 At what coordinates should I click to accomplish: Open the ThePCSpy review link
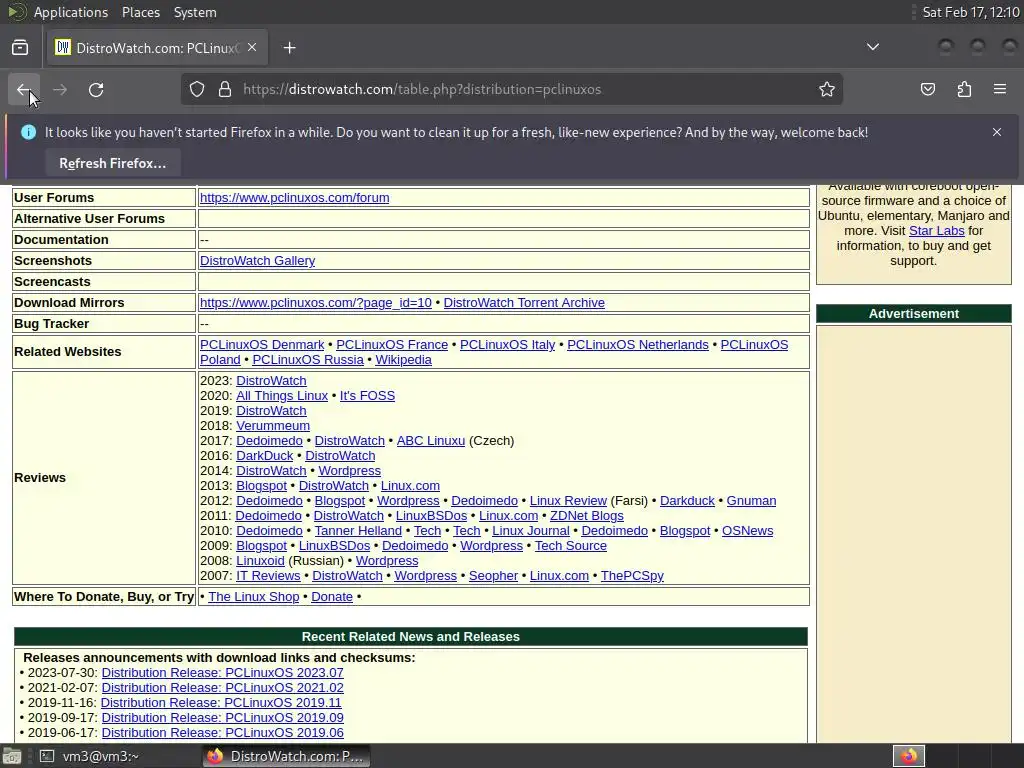pos(632,575)
